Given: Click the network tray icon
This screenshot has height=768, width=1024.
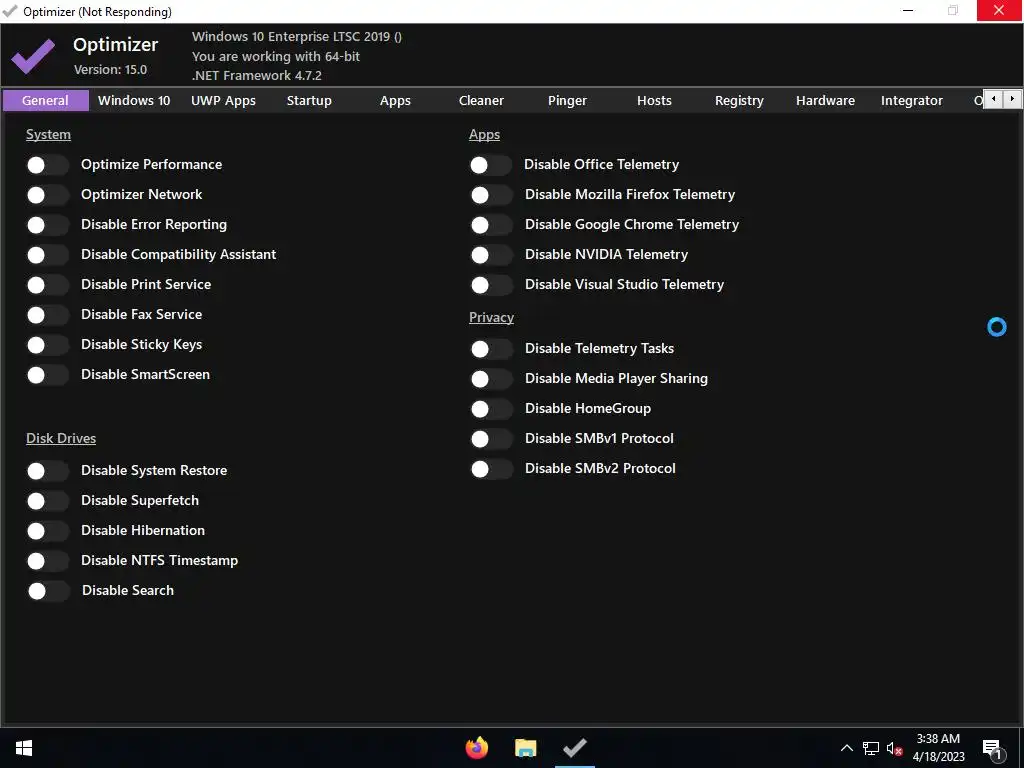Looking at the screenshot, I should [871, 748].
